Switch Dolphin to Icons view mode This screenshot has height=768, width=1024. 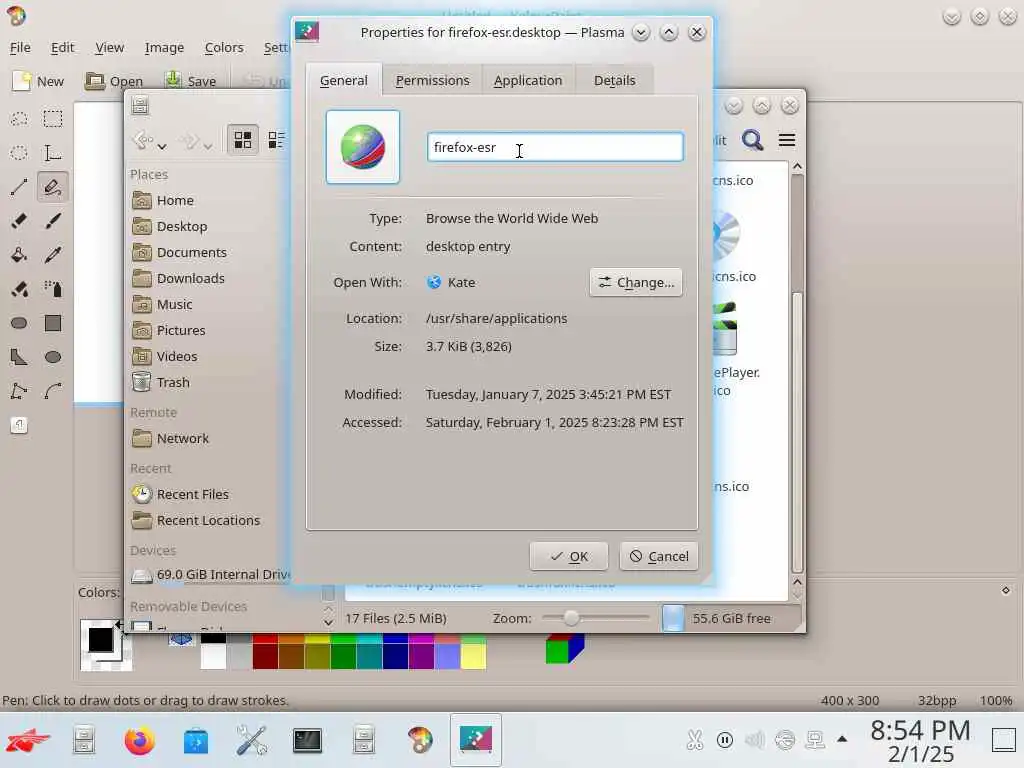coord(243,140)
